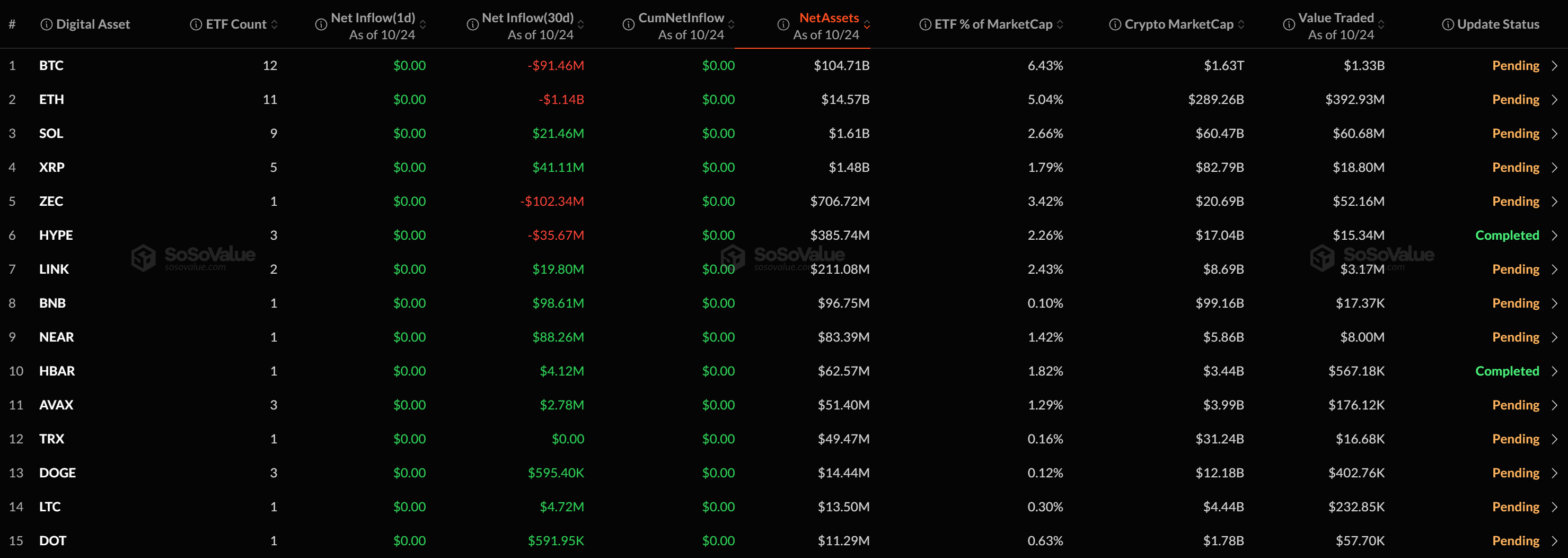Click Completed status in HBAR row
The width and height of the screenshot is (1568, 558).
click(x=1507, y=371)
